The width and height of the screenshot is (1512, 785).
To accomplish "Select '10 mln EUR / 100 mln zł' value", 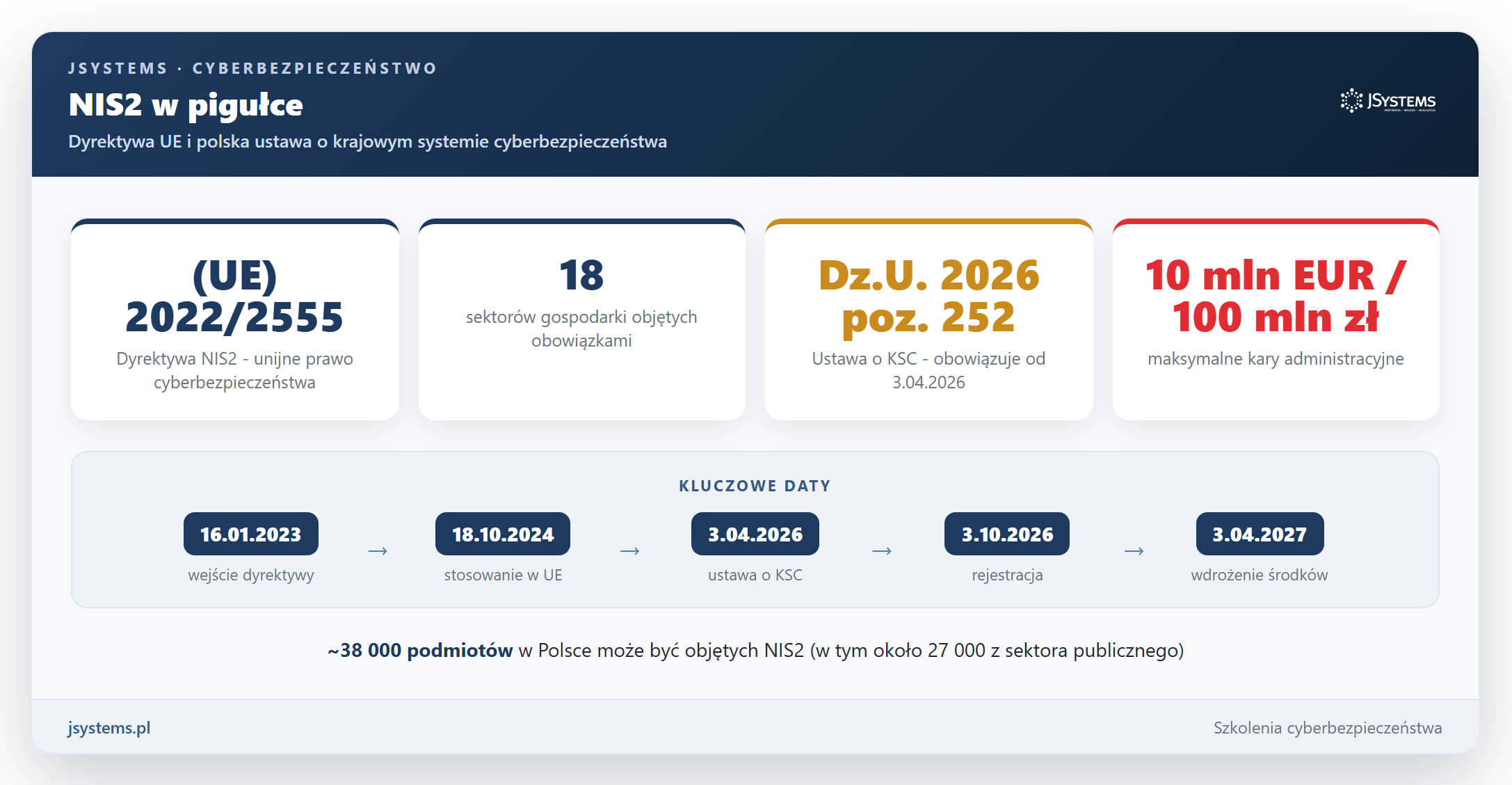I will click(1276, 296).
